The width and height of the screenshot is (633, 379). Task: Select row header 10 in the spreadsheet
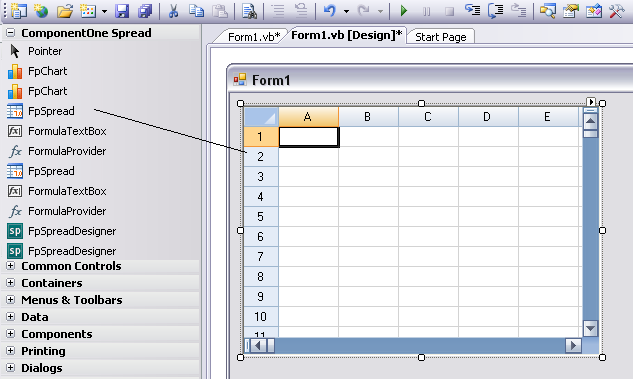tap(261, 317)
